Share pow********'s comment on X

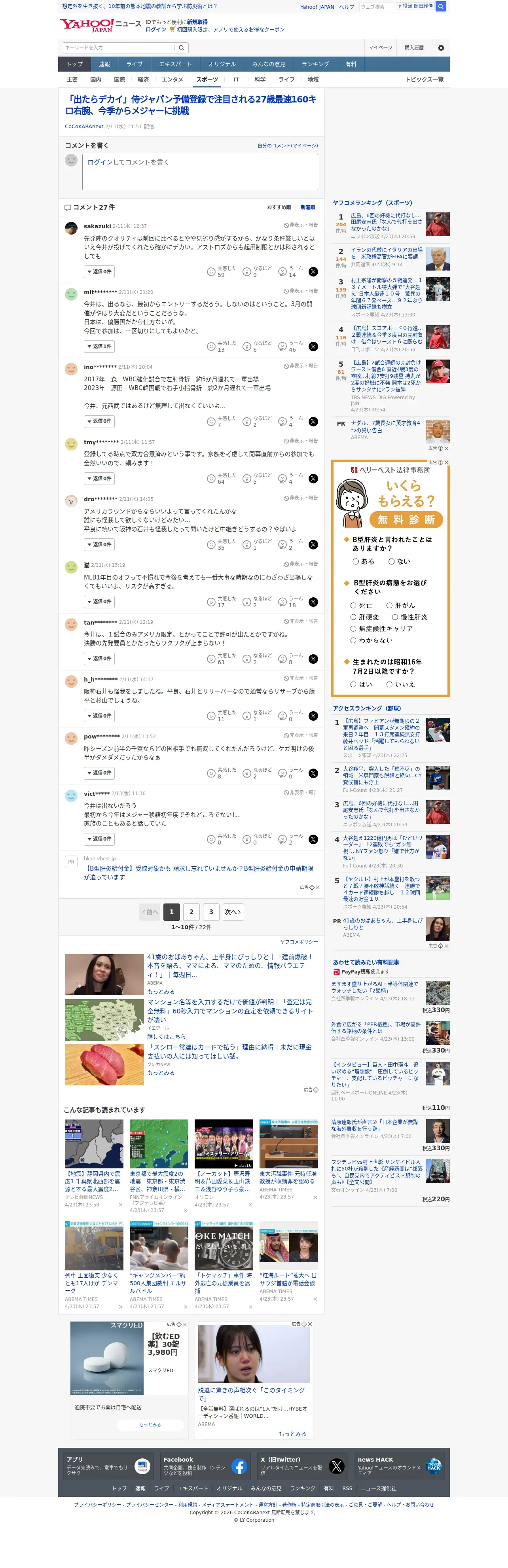coord(313,774)
